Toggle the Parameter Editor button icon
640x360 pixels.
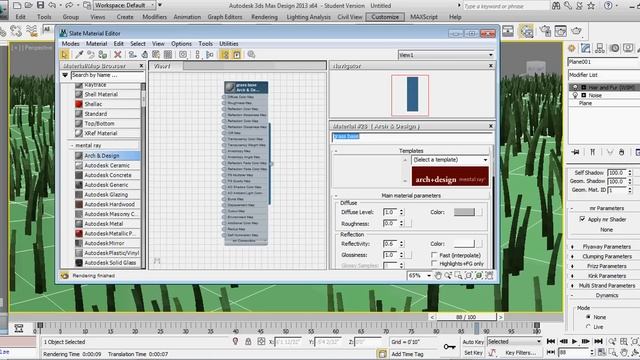(x=237, y=55)
